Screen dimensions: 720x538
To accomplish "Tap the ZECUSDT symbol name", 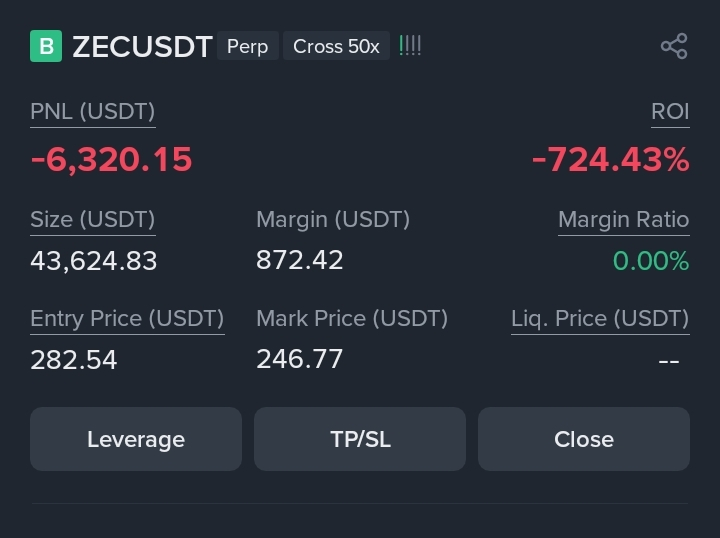I will click(x=142, y=46).
